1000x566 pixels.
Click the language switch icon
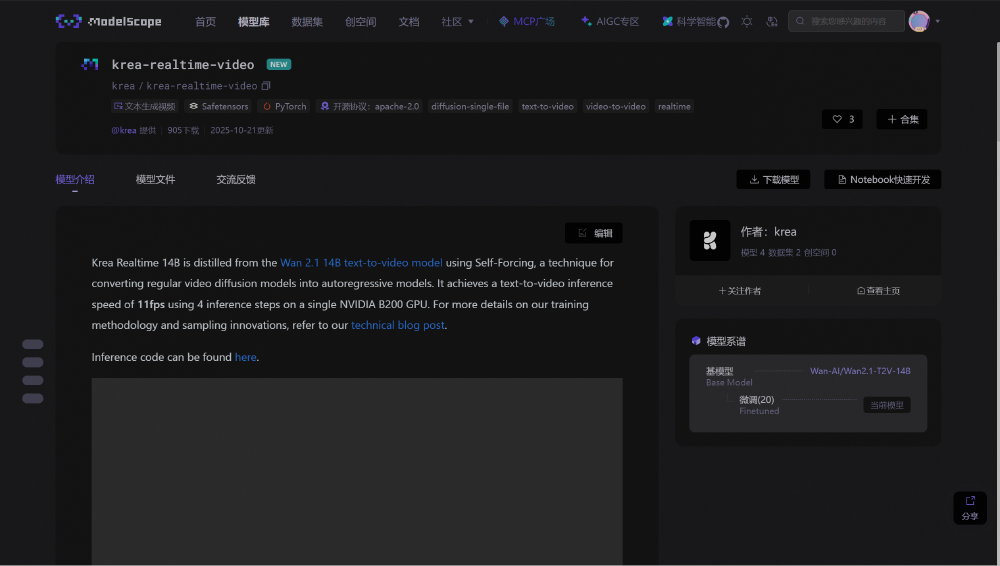click(771, 21)
